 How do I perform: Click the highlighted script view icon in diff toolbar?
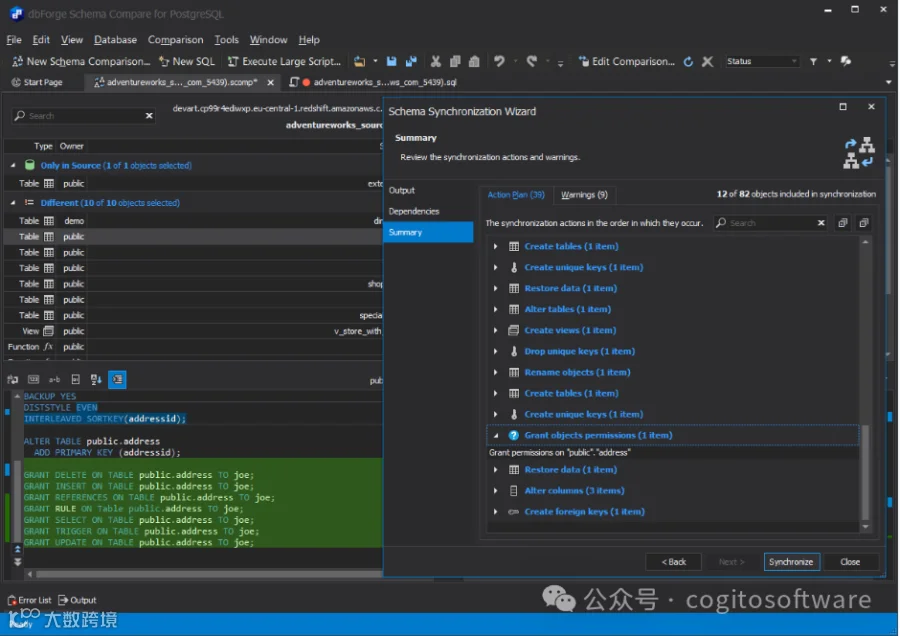[117, 379]
